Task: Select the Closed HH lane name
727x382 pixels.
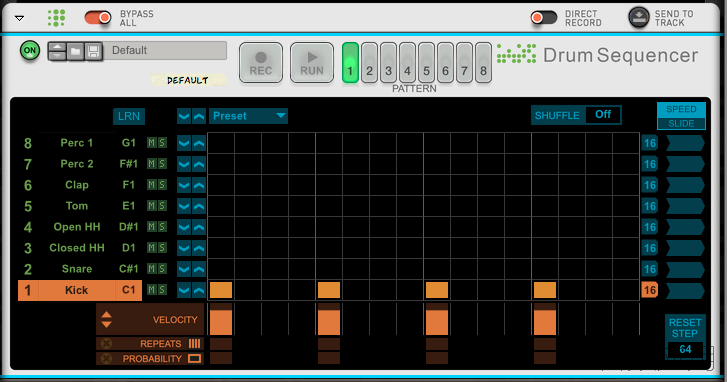Action: (x=77, y=248)
